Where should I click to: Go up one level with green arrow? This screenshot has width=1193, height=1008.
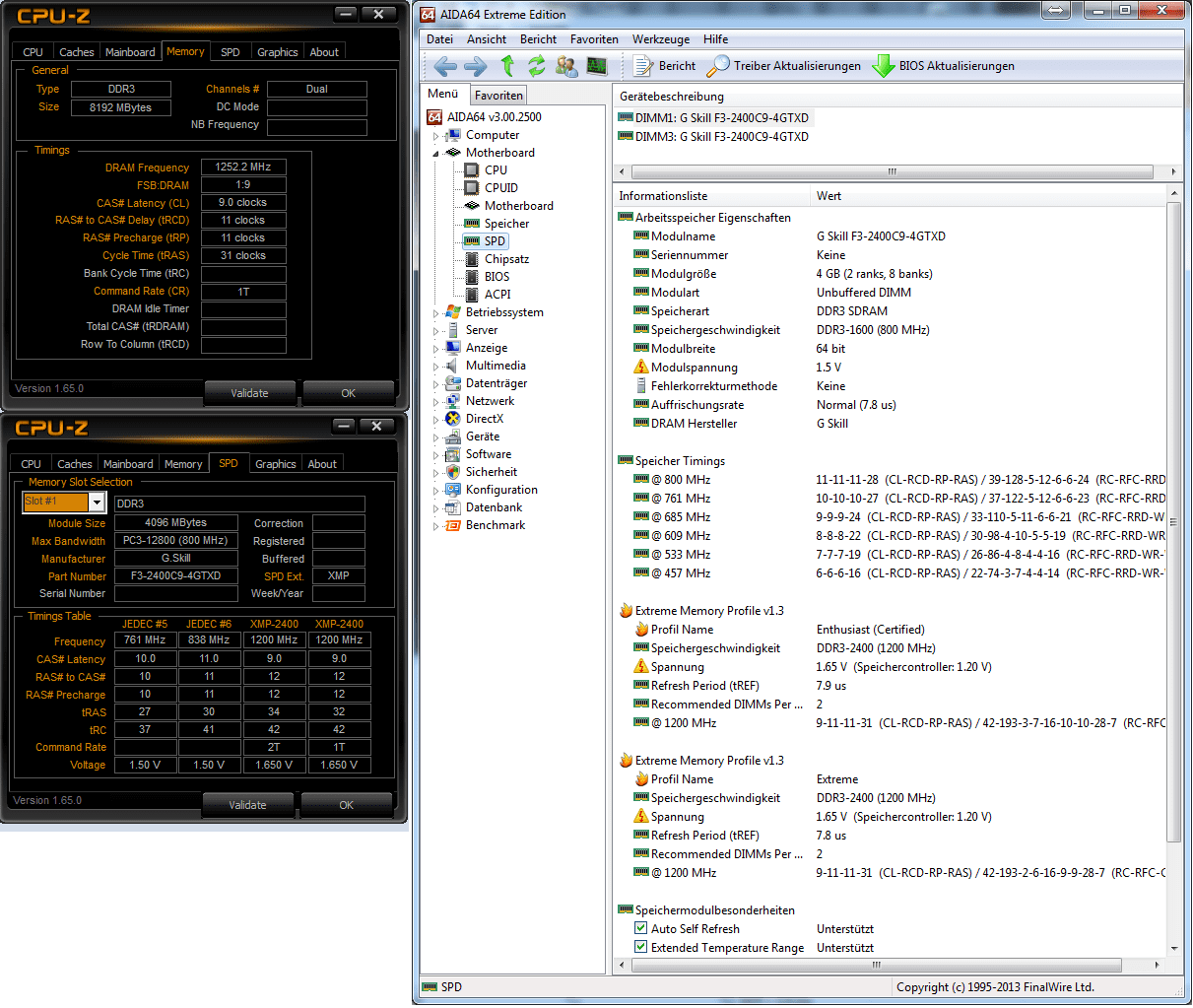tap(507, 66)
